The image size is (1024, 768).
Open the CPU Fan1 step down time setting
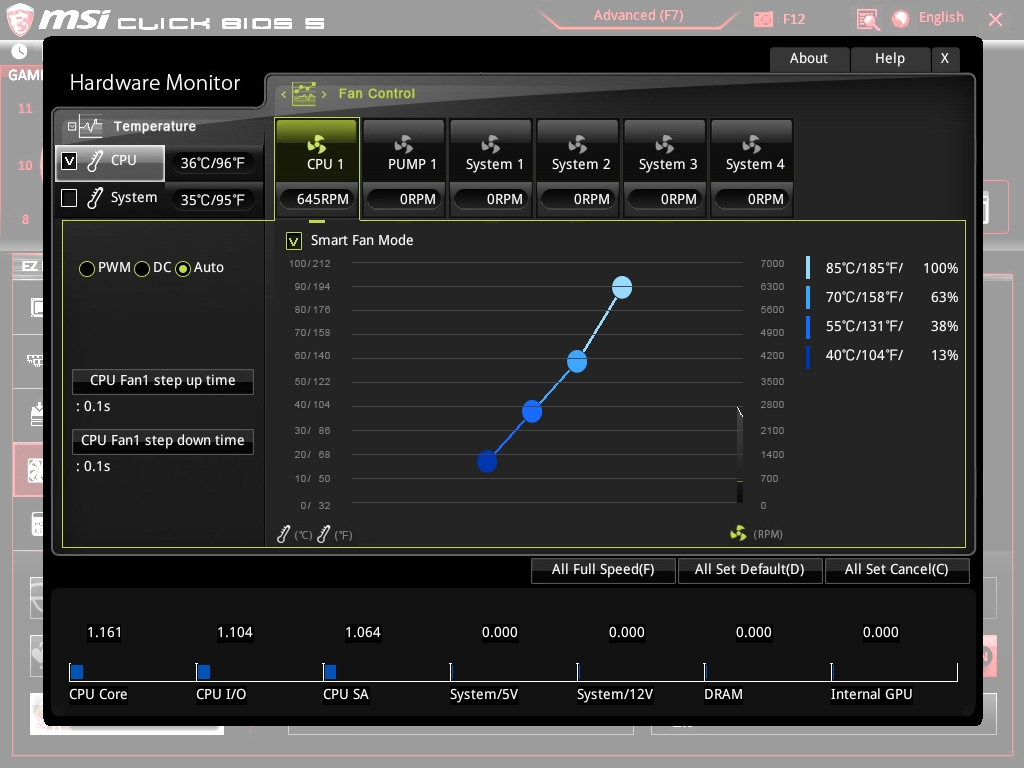(x=162, y=441)
